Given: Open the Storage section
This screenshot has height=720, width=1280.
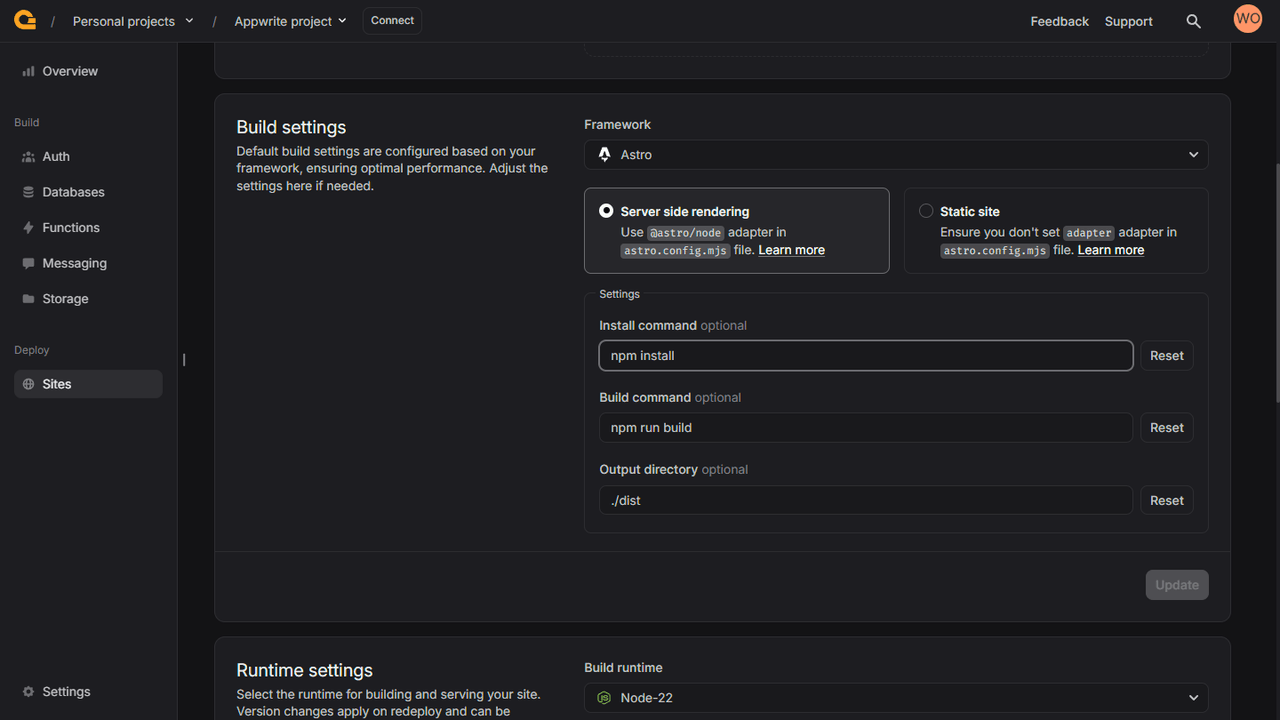Looking at the screenshot, I should [x=65, y=298].
